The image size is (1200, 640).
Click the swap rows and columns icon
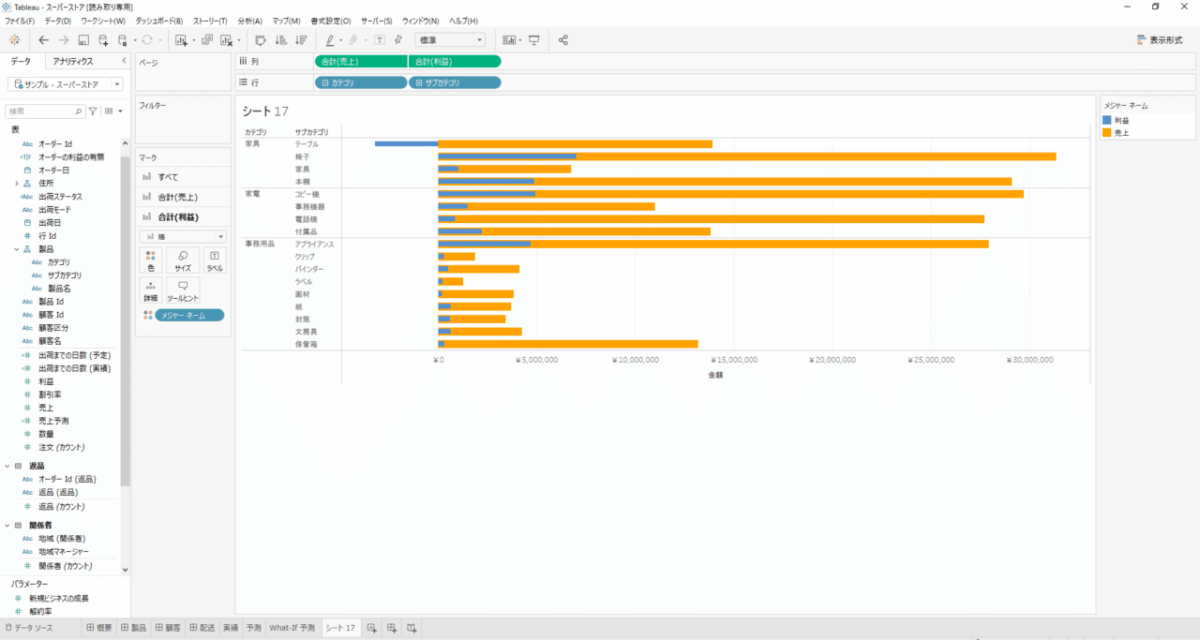coord(259,40)
